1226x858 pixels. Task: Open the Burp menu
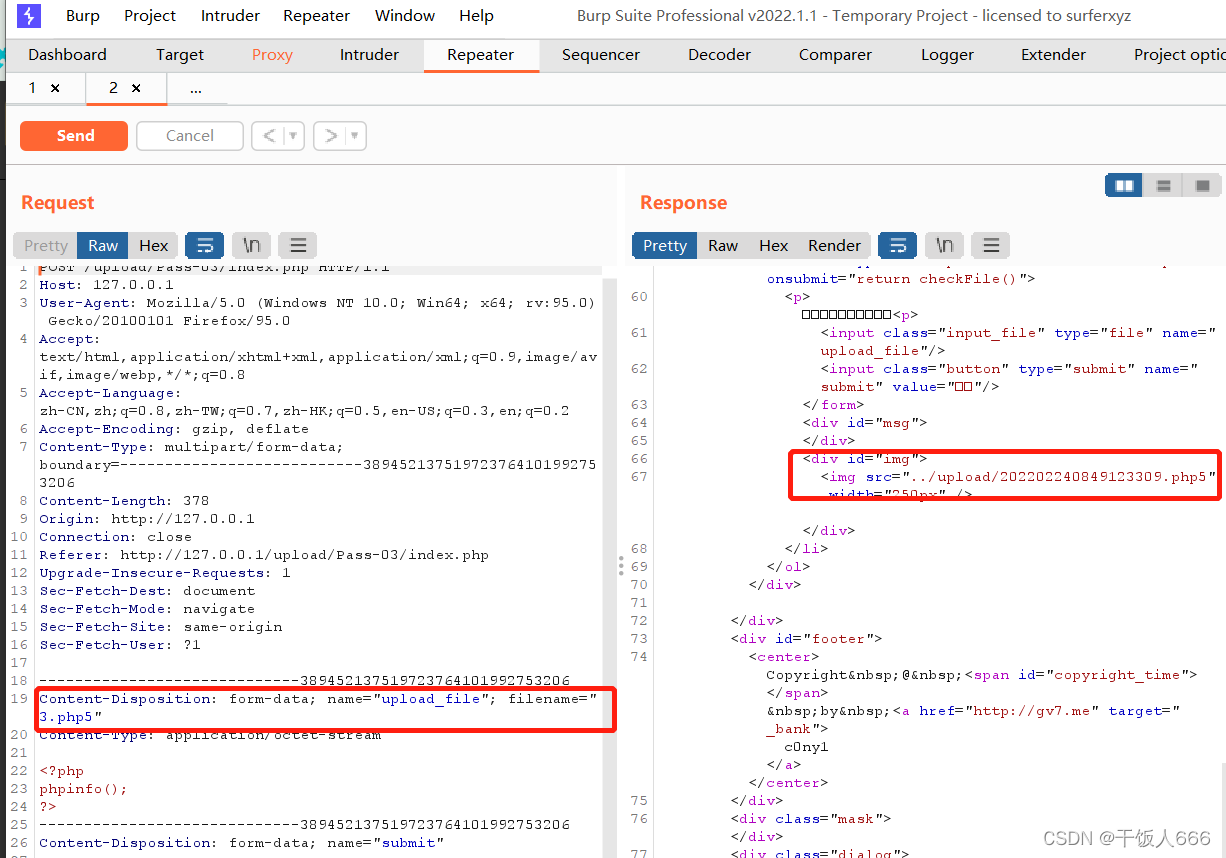tap(82, 16)
